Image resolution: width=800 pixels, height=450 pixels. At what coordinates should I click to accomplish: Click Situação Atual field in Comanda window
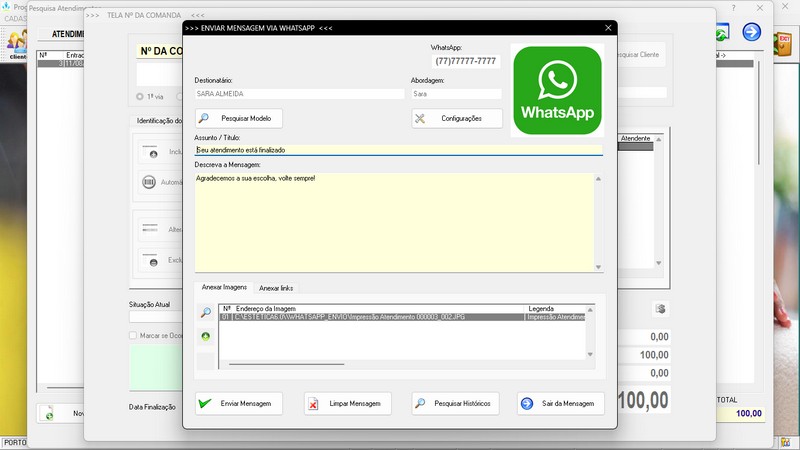155,317
